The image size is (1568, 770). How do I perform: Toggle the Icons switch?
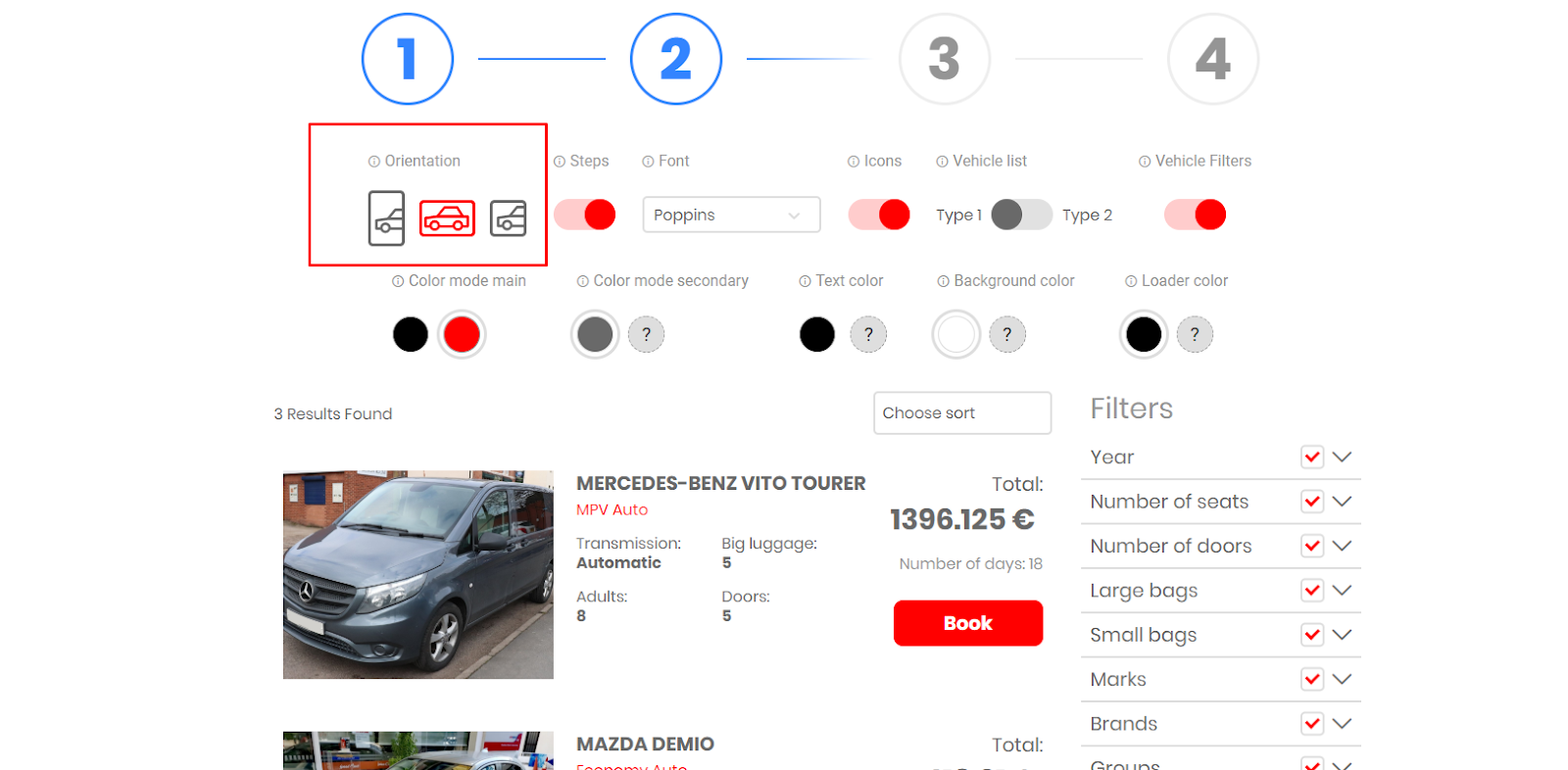point(879,215)
